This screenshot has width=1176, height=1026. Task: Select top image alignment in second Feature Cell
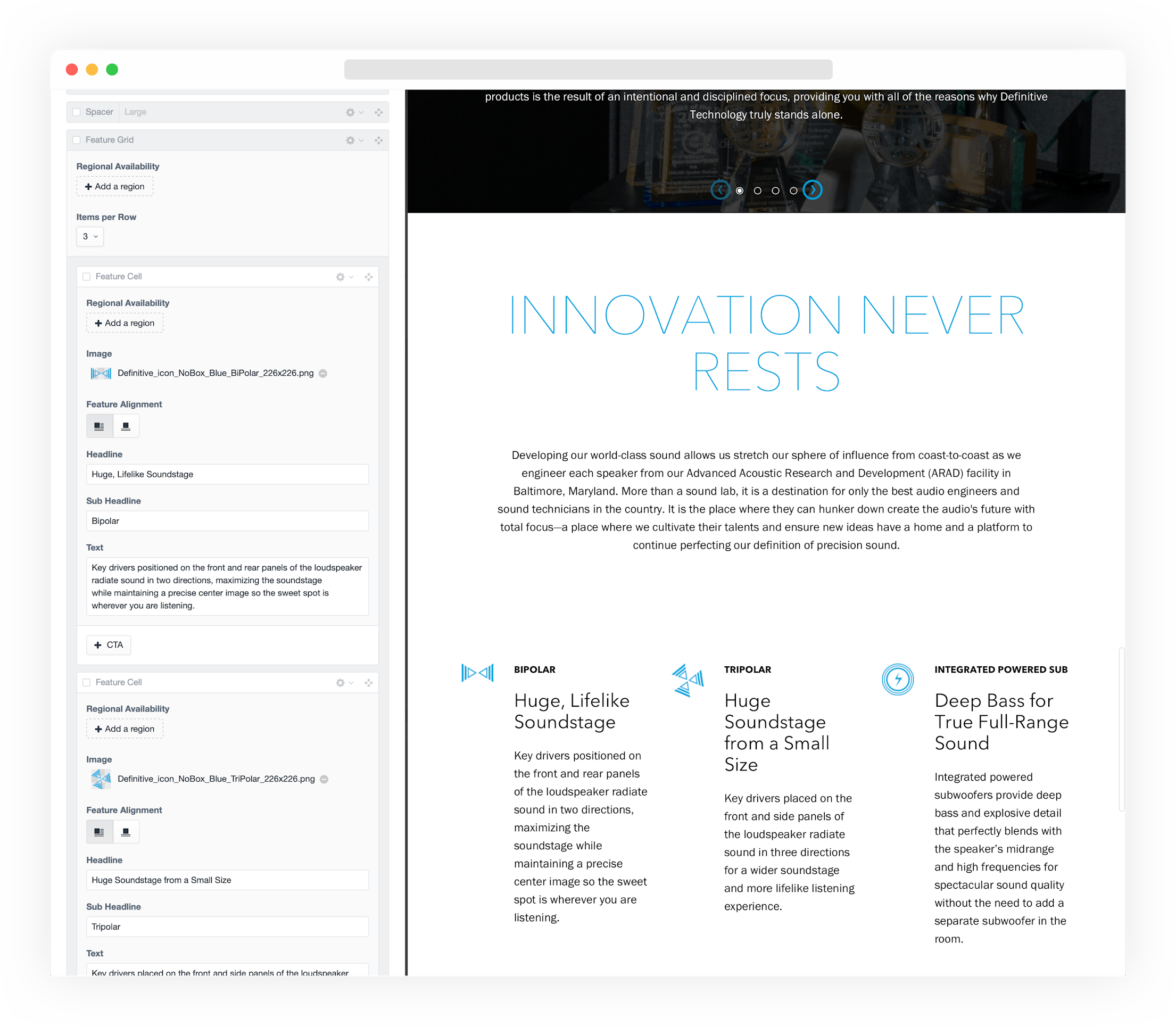point(126,832)
